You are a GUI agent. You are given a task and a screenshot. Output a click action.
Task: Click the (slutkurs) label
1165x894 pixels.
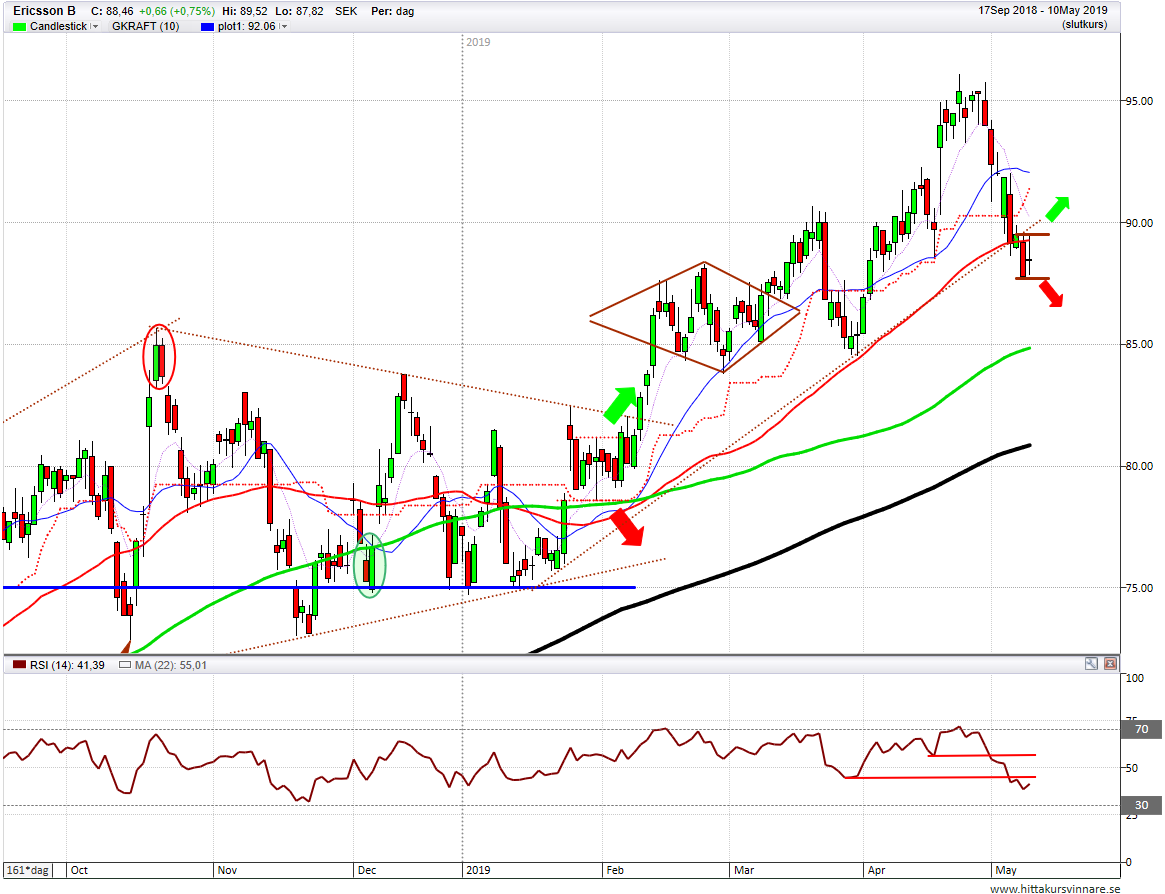pyautogui.click(x=1085, y=25)
